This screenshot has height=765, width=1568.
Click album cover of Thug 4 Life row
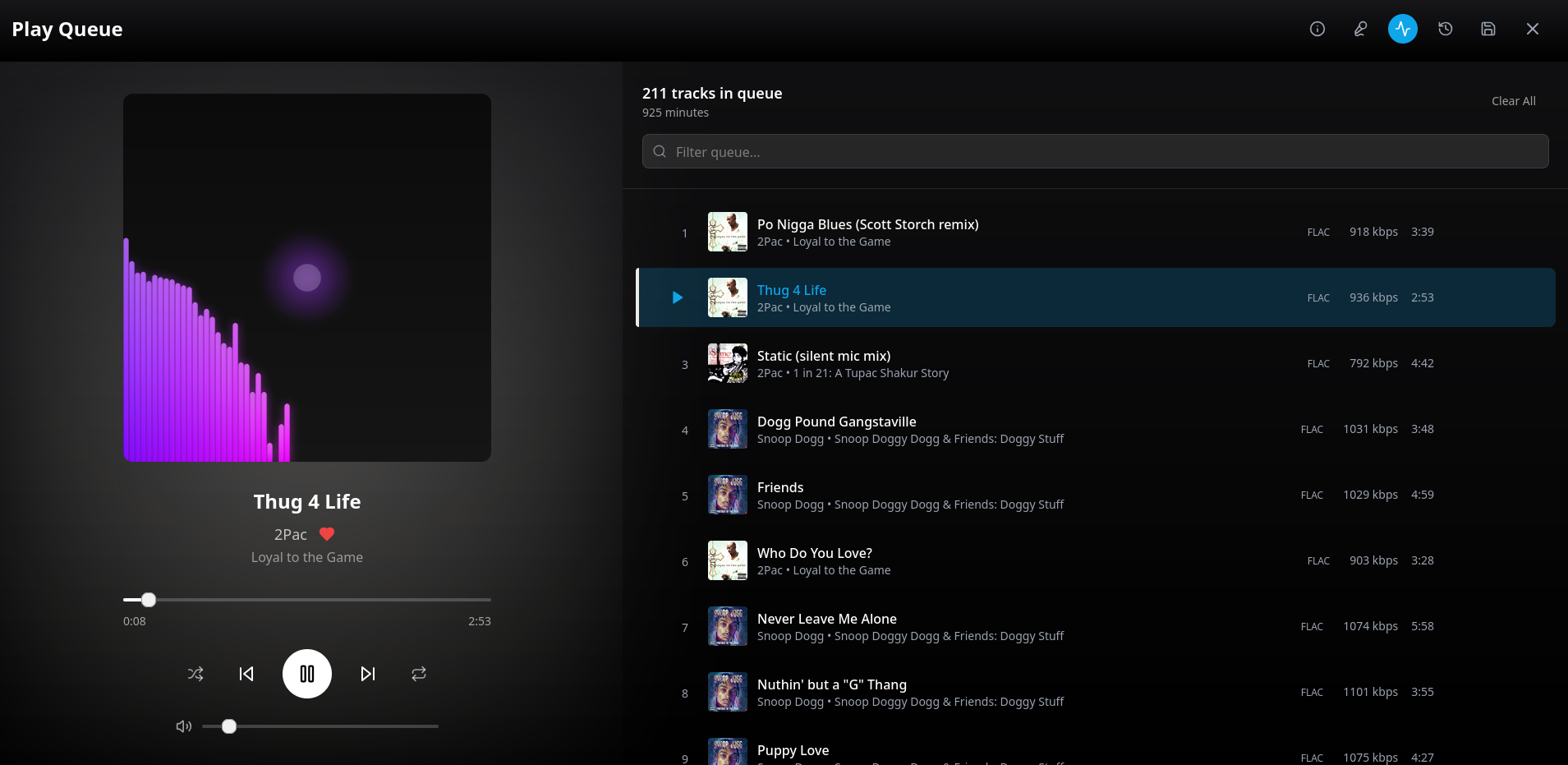[x=728, y=297]
